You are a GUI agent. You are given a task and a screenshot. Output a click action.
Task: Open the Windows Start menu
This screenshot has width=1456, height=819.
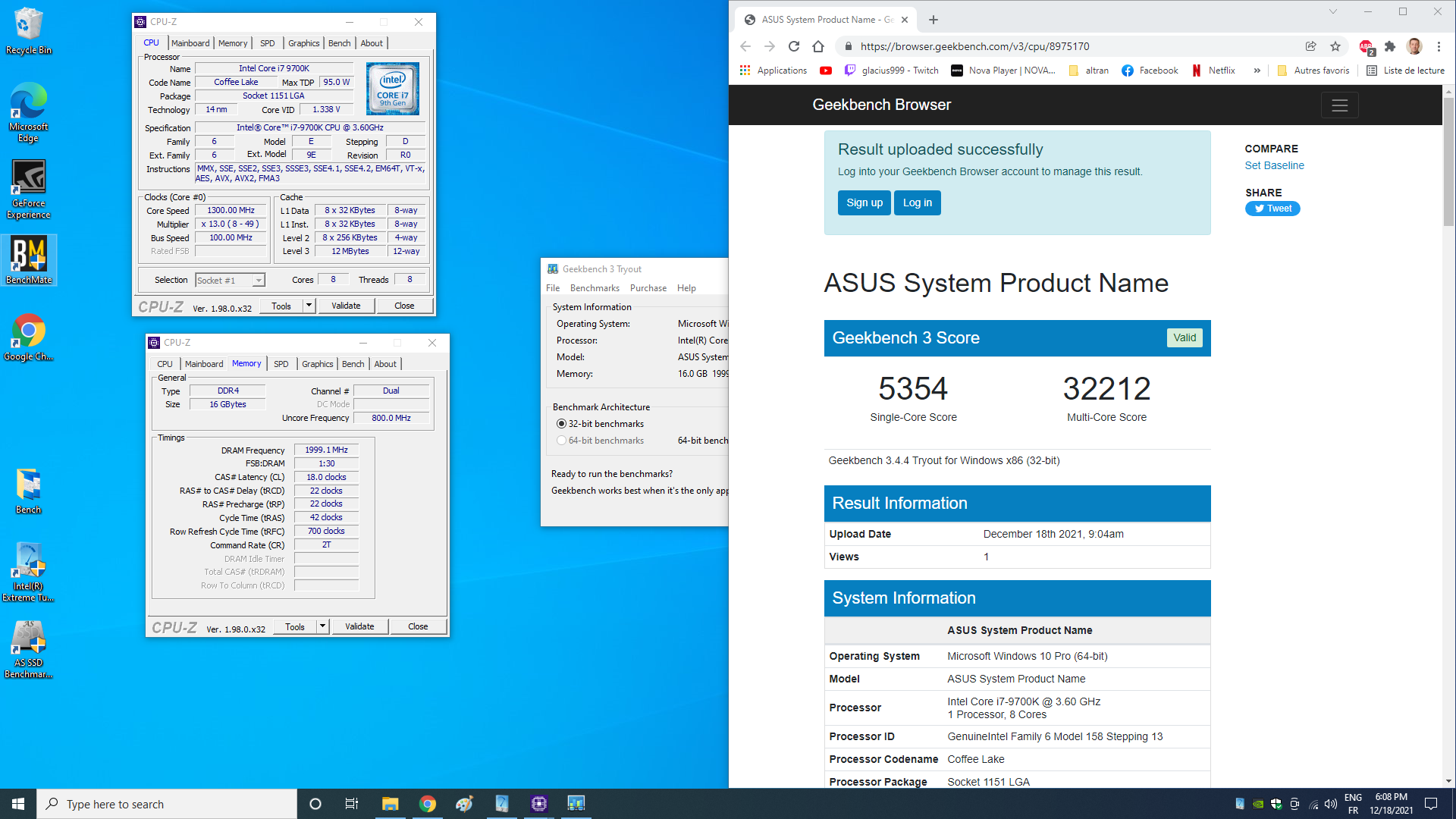pyautogui.click(x=18, y=804)
